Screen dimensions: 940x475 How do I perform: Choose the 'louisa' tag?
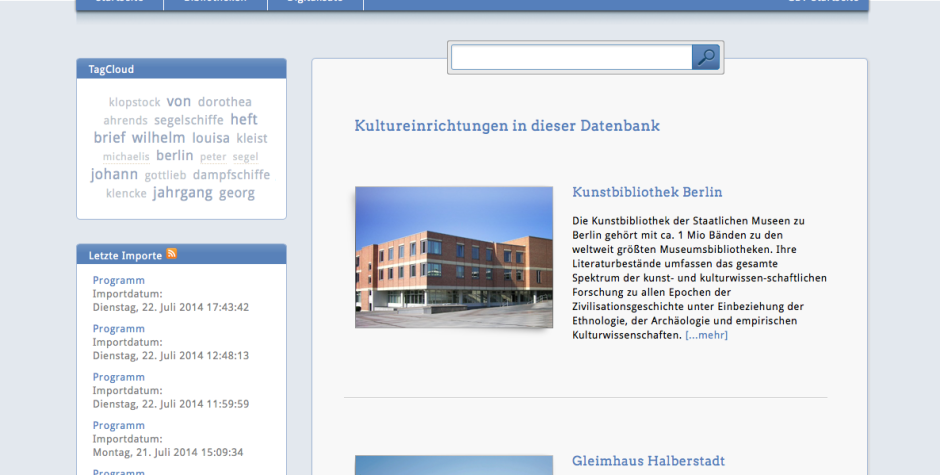pos(211,138)
